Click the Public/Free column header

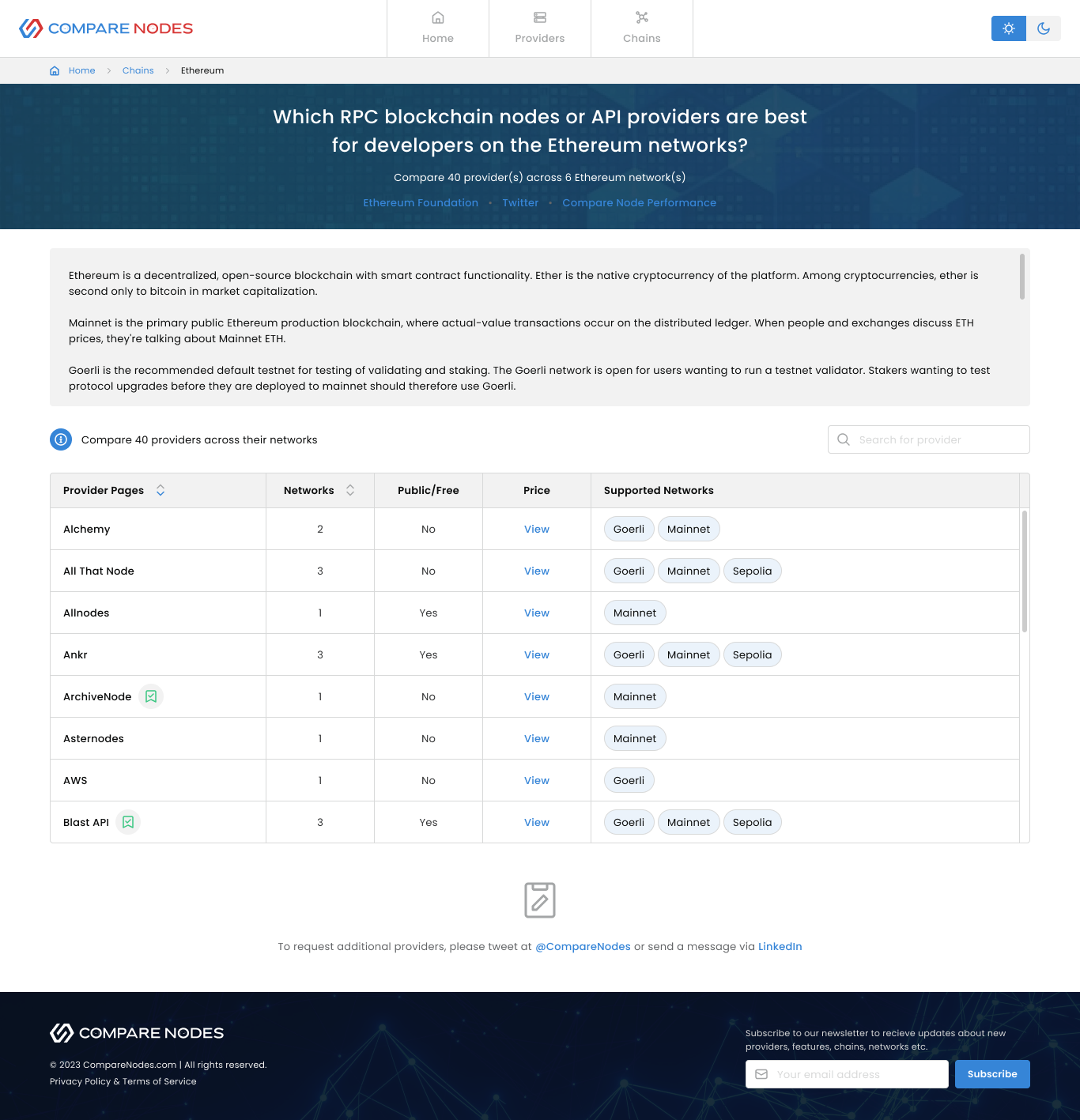click(x=429, y=490)
